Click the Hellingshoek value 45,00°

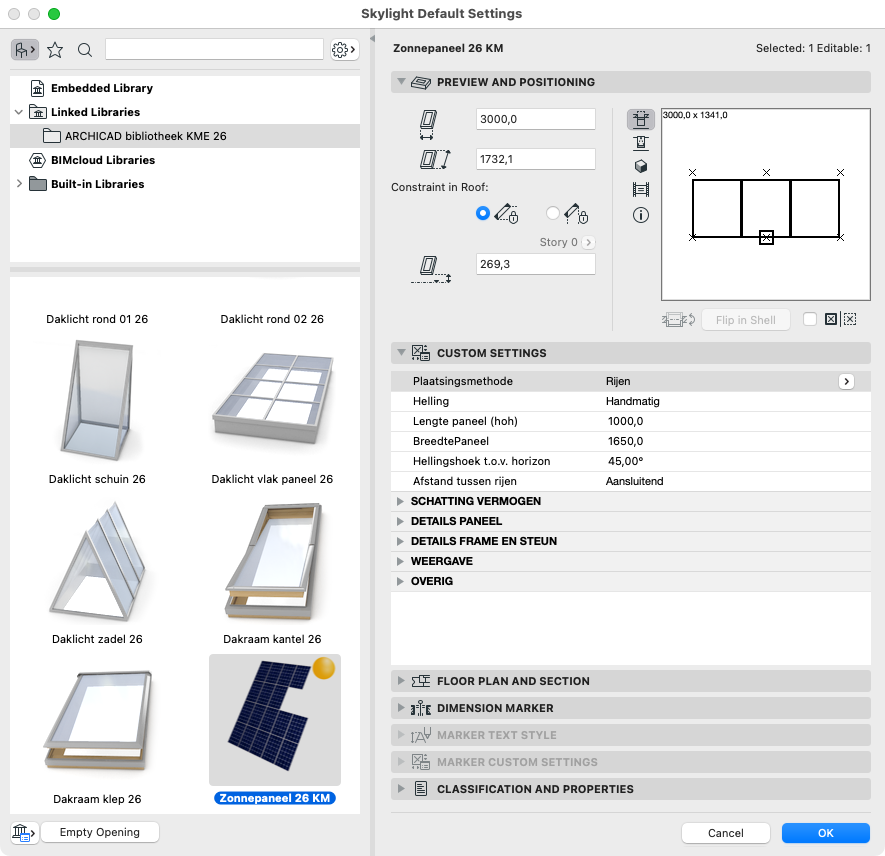625,461
